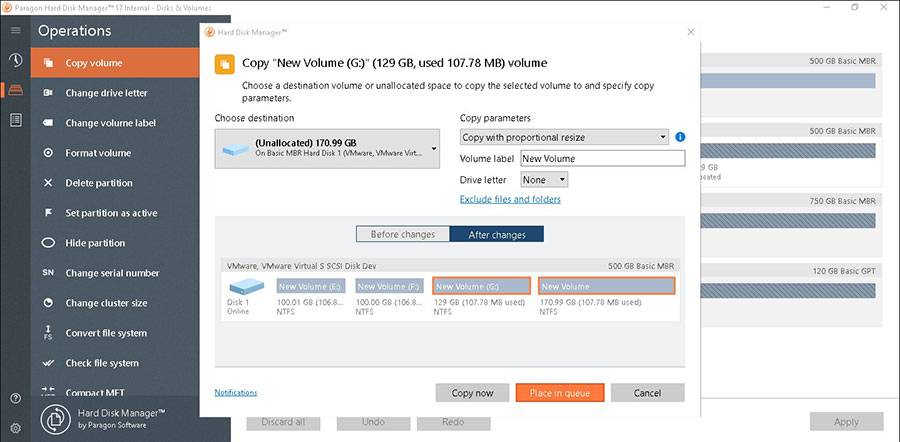The height and width of the screenshot is (442, 900).
Task: Click the Discard all button
Action: 283,421
